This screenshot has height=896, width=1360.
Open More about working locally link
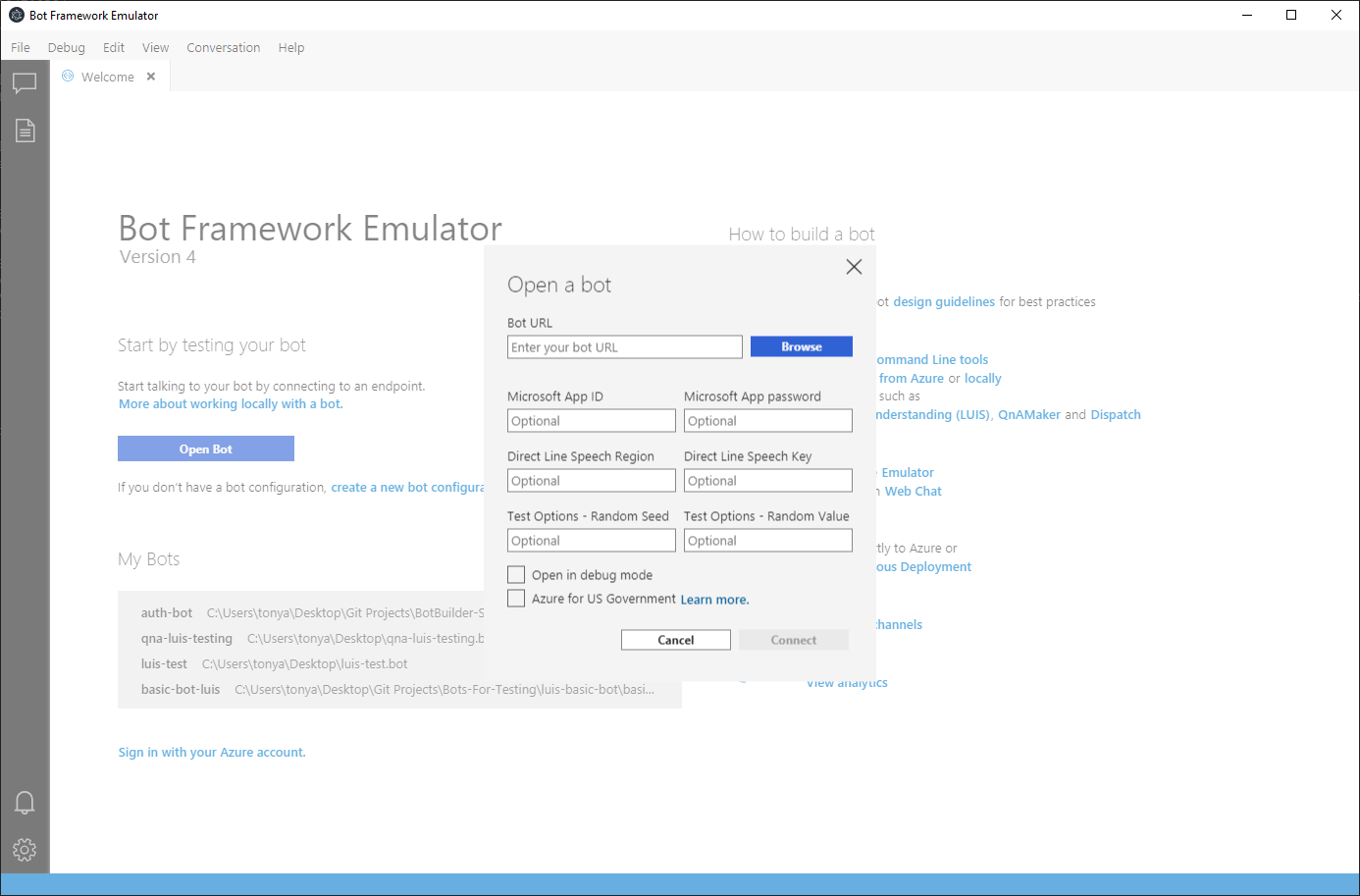[x=231, y=403]
